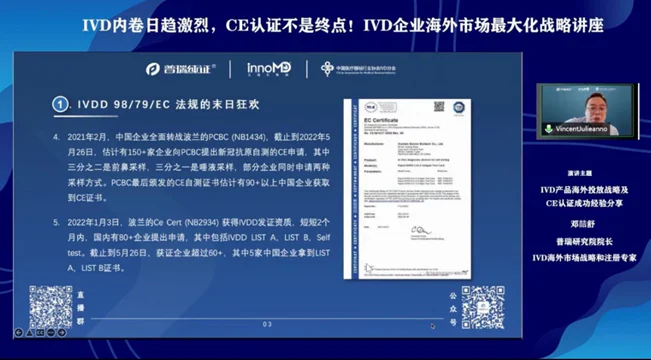This screenshot has height=360, width=651.
Task: Click signature on the EC certificate
Action: (x=420, y=230)
